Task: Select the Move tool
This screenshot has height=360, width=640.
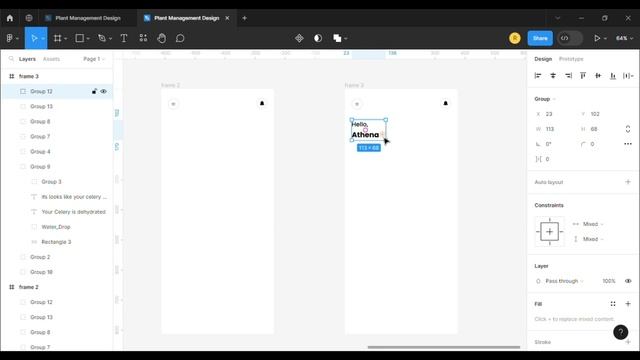Action: (x=34, y=38)
